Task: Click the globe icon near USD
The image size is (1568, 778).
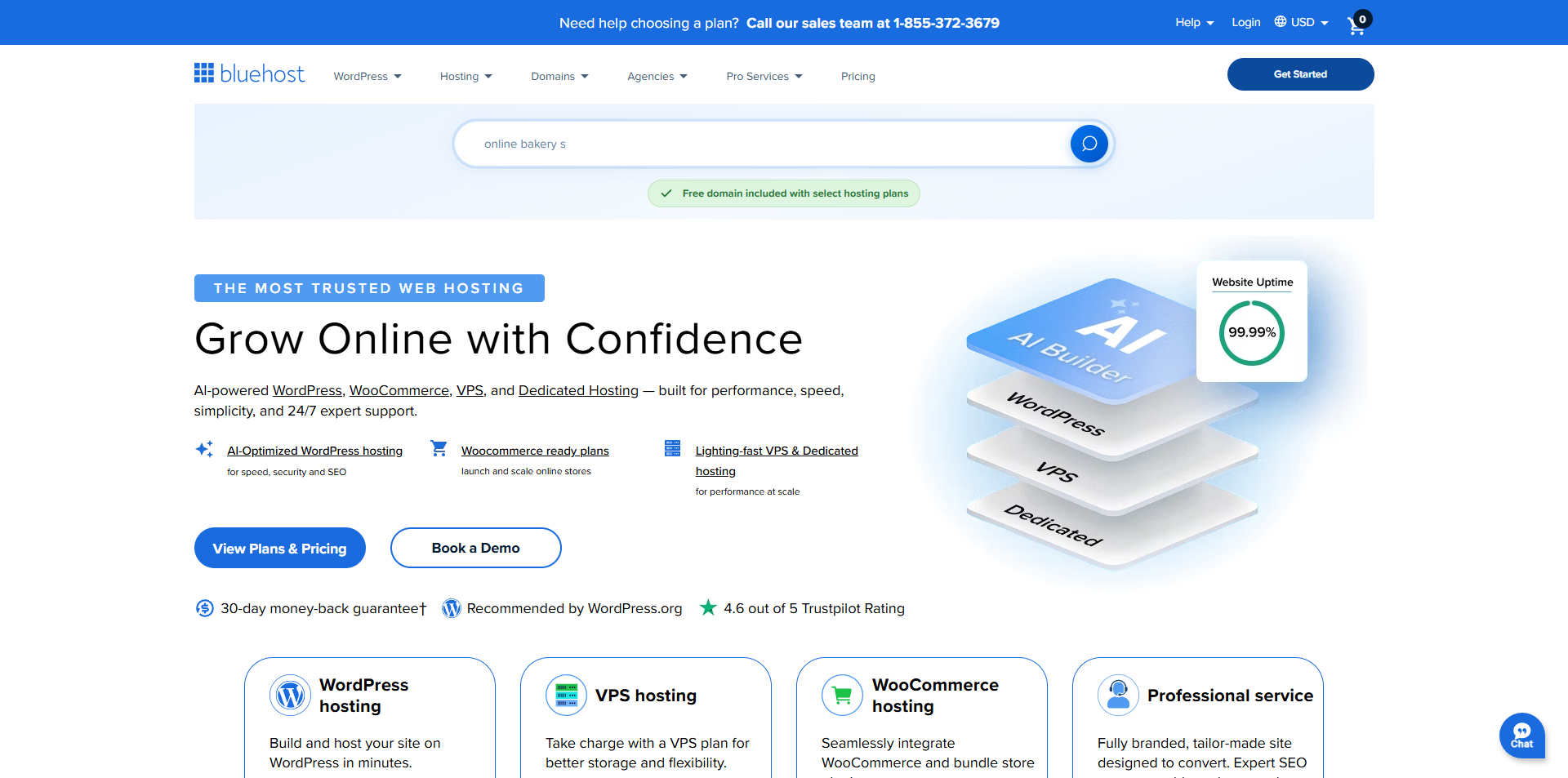Action: (1279, 22)
